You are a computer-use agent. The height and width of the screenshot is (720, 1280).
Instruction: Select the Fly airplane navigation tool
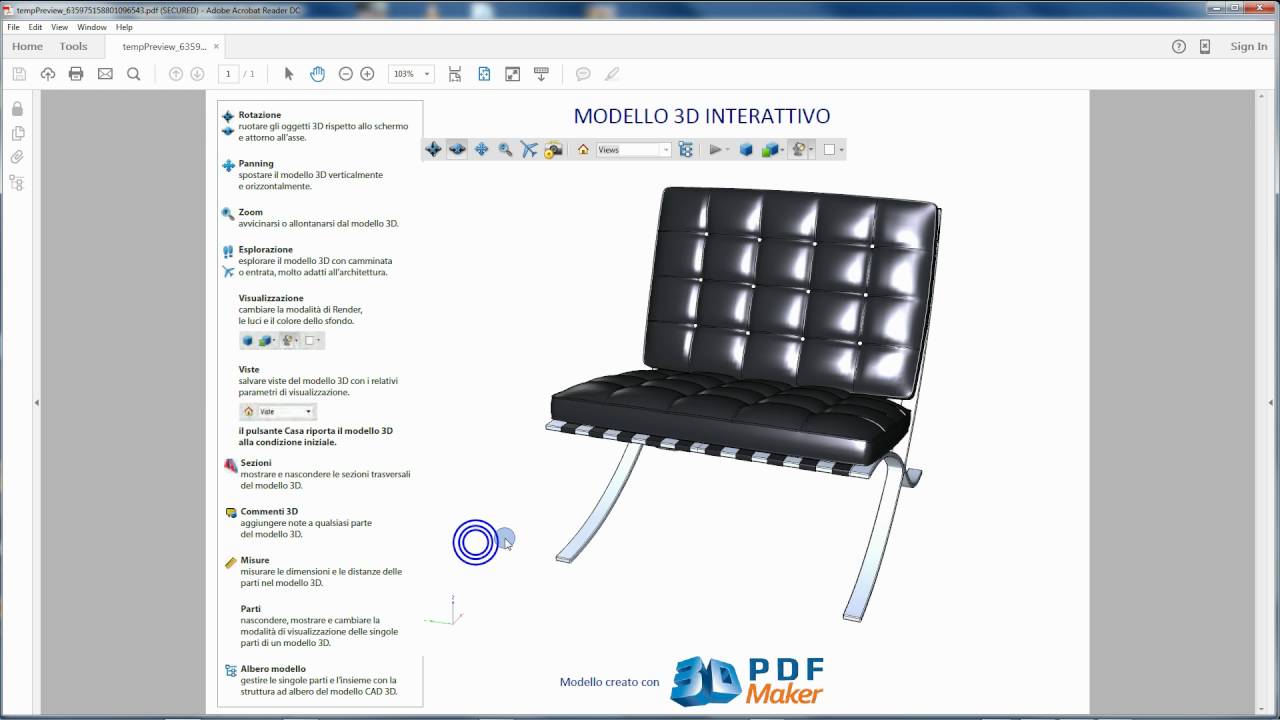coord(529,150)
